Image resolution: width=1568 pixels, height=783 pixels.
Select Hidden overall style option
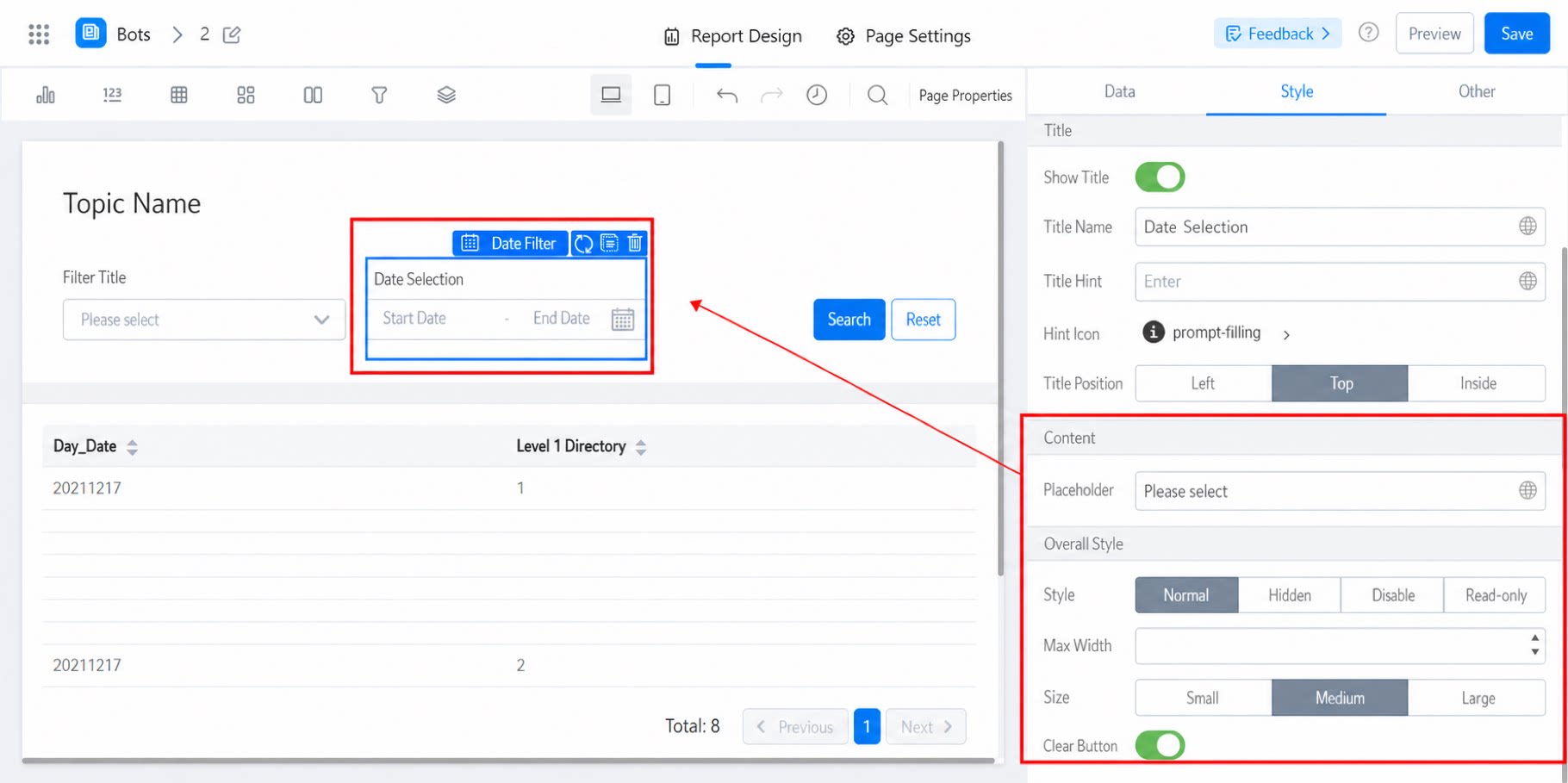pos(1289,595)
